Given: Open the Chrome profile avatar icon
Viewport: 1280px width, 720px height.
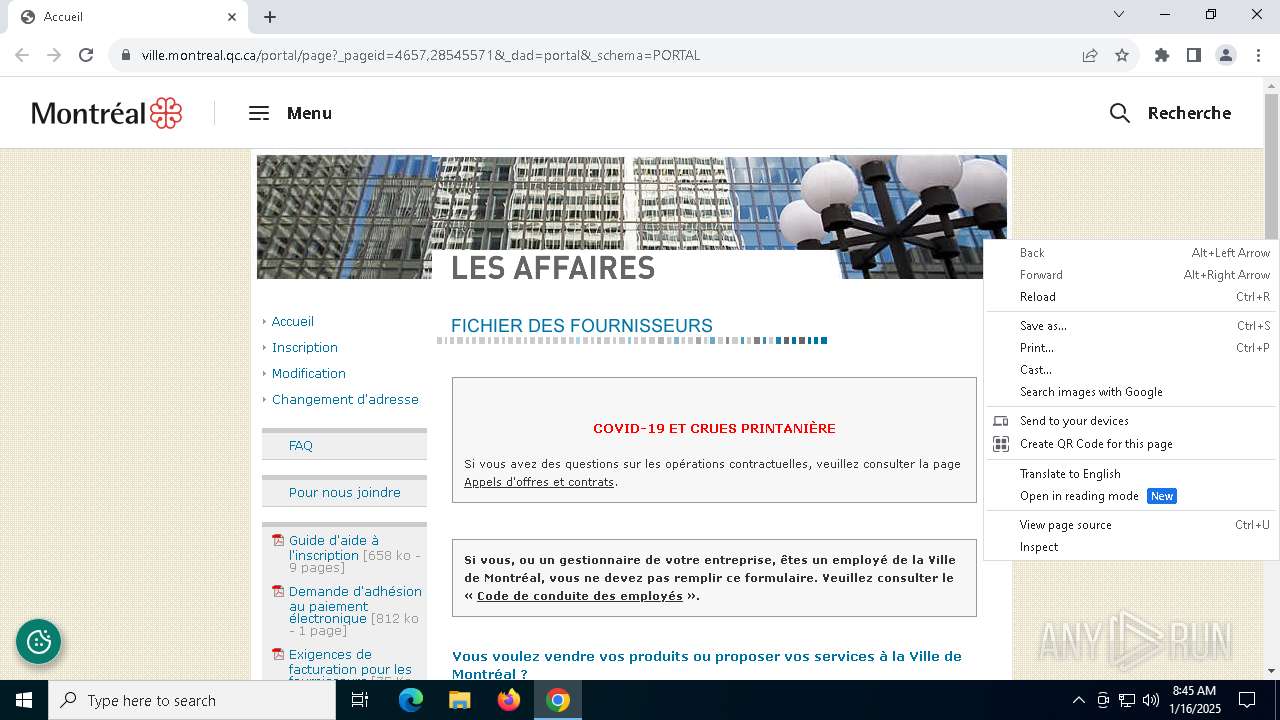Looking at the screenshot, I should [1226, 55].
